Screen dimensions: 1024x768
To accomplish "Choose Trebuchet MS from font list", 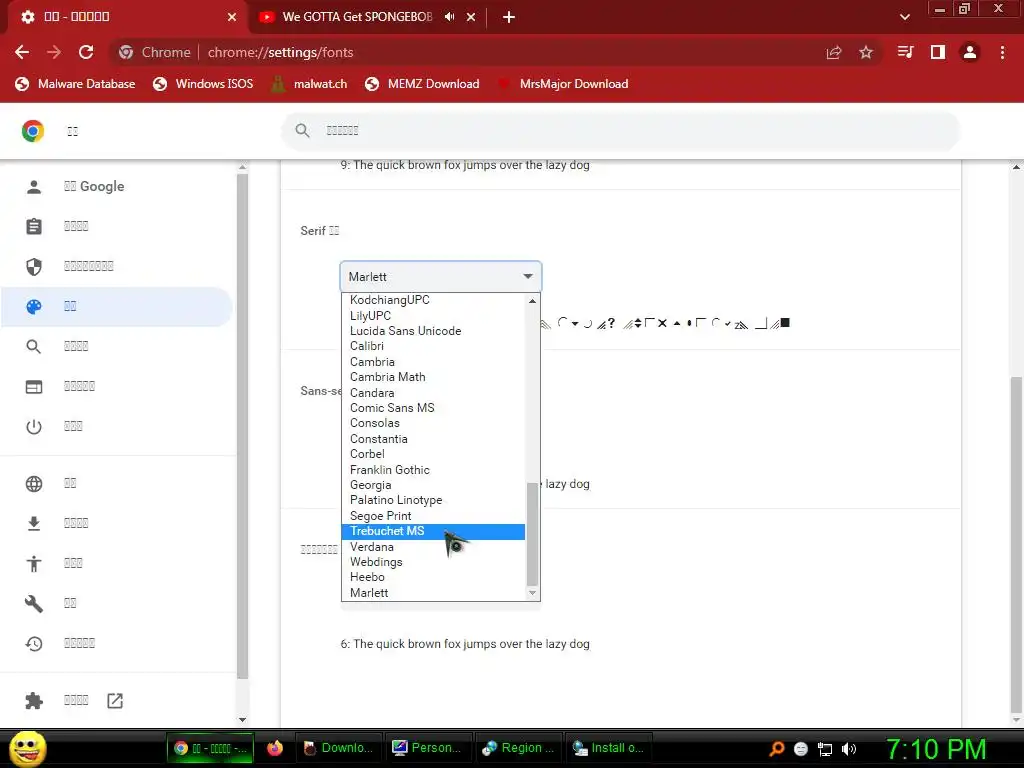I will pos(433,532).
